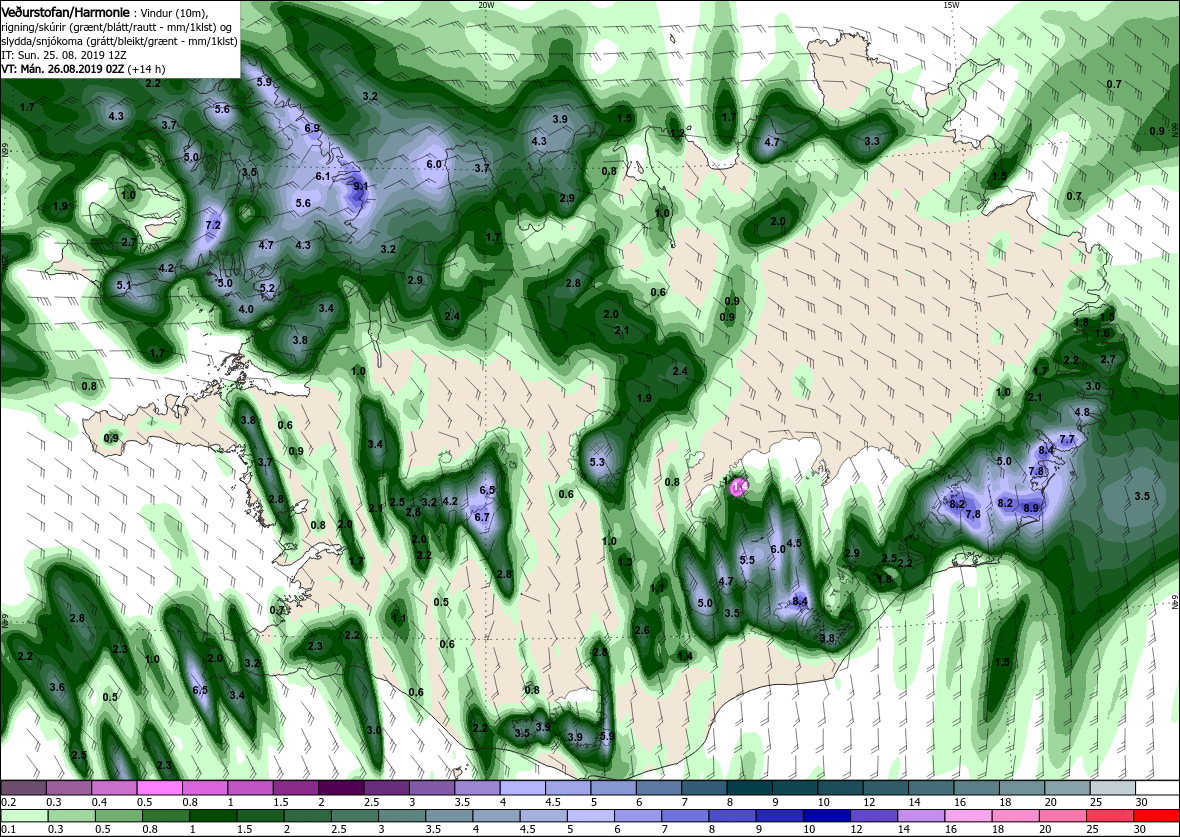
Task: Click the initialization time 'IT: Sun. 25. 08. 2019 12Z'
Action: tap(62, 55)
